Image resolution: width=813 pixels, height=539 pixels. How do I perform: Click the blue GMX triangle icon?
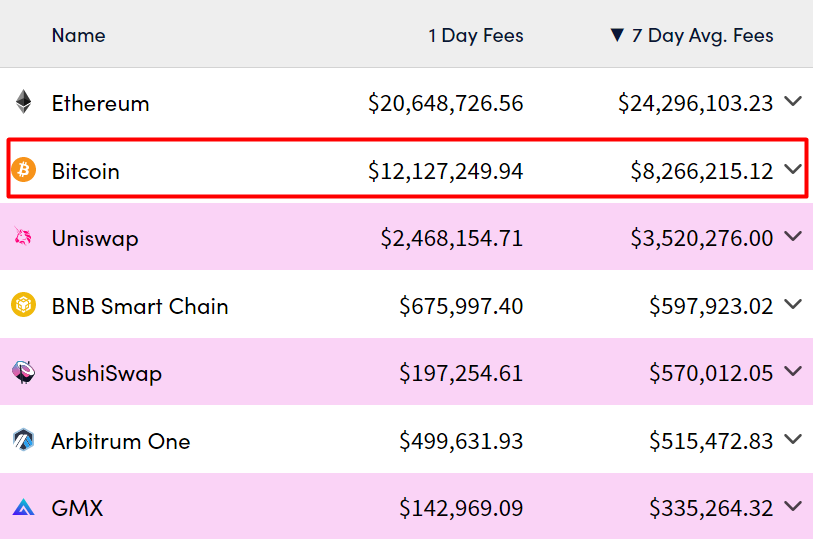23,508
